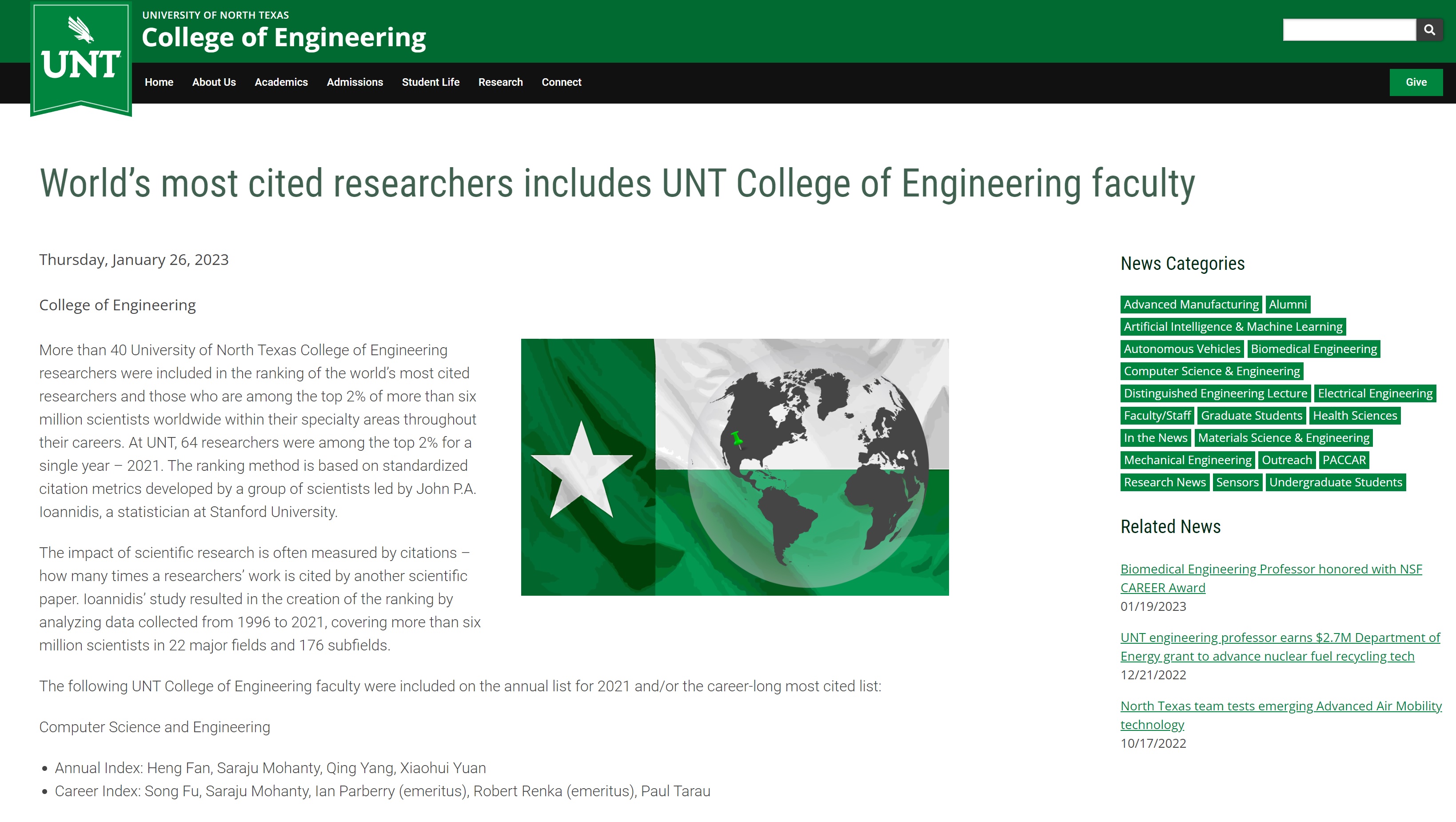Select Artificial Intelligence & Machine Learning tag
This screenshot has height=822, width=1456.
pyautogui.click(x=1233, y=326)
